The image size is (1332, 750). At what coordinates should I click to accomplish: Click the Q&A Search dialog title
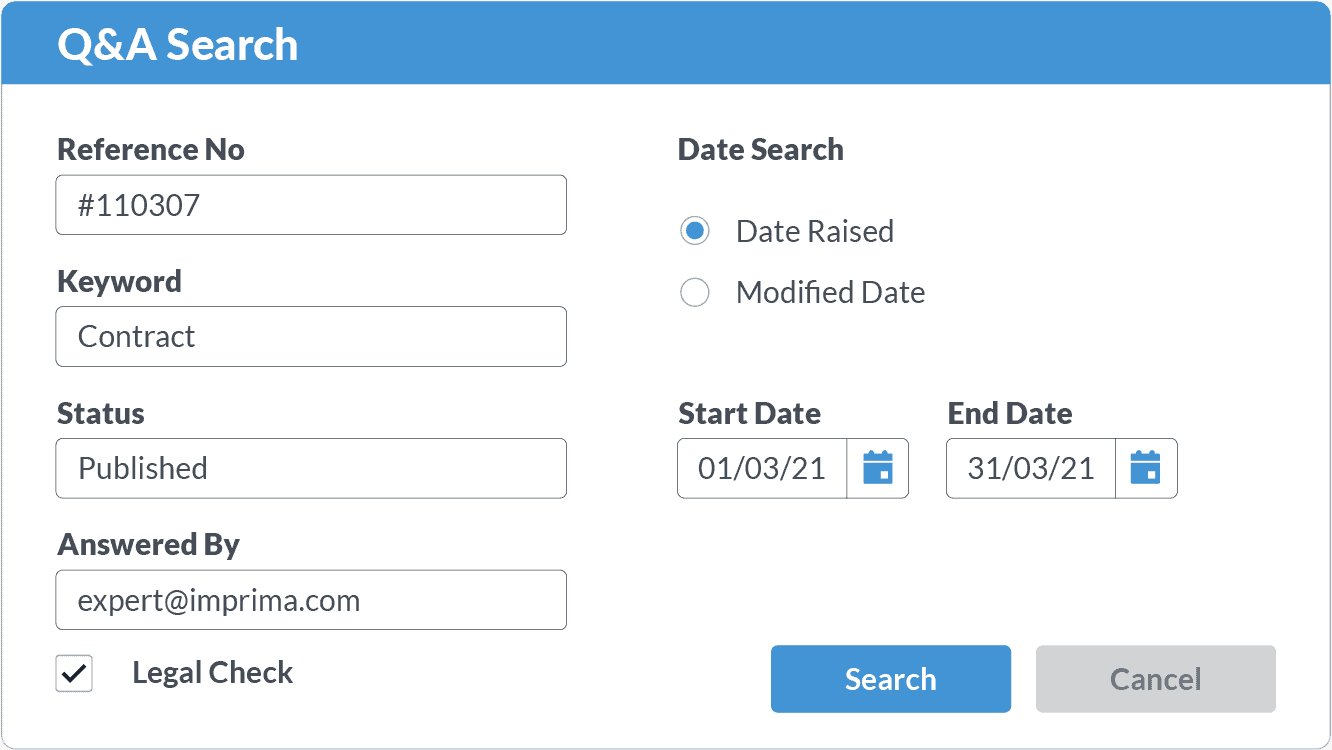click(x=178, y=45)
